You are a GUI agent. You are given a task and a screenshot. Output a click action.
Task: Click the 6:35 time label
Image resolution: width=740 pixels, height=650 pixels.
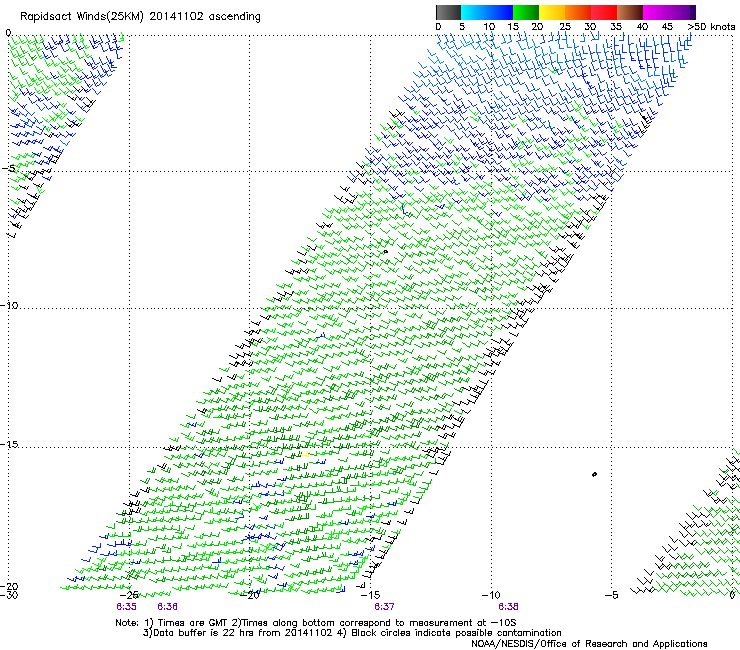click(126, 607)
